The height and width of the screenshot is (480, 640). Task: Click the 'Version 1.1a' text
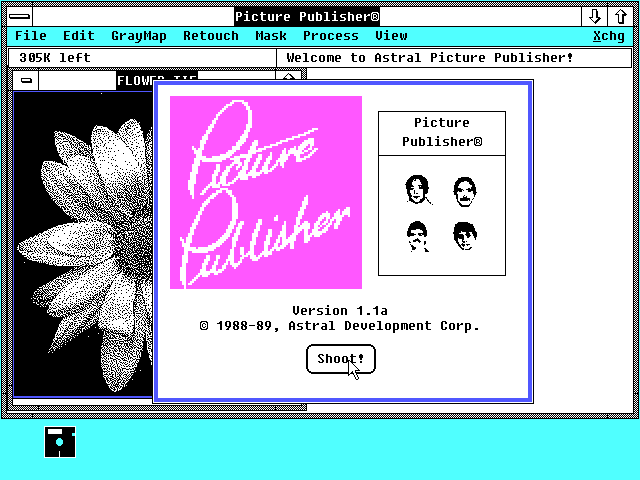[x=340, y=311]
